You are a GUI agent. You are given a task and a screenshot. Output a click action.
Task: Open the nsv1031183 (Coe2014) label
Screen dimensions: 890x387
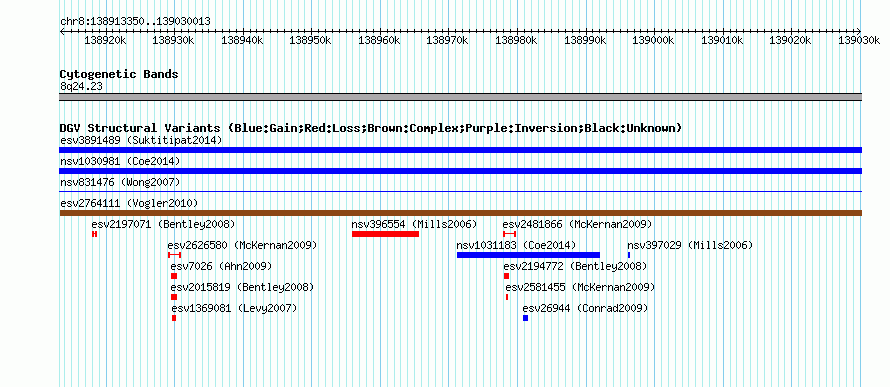pos(517,245)
